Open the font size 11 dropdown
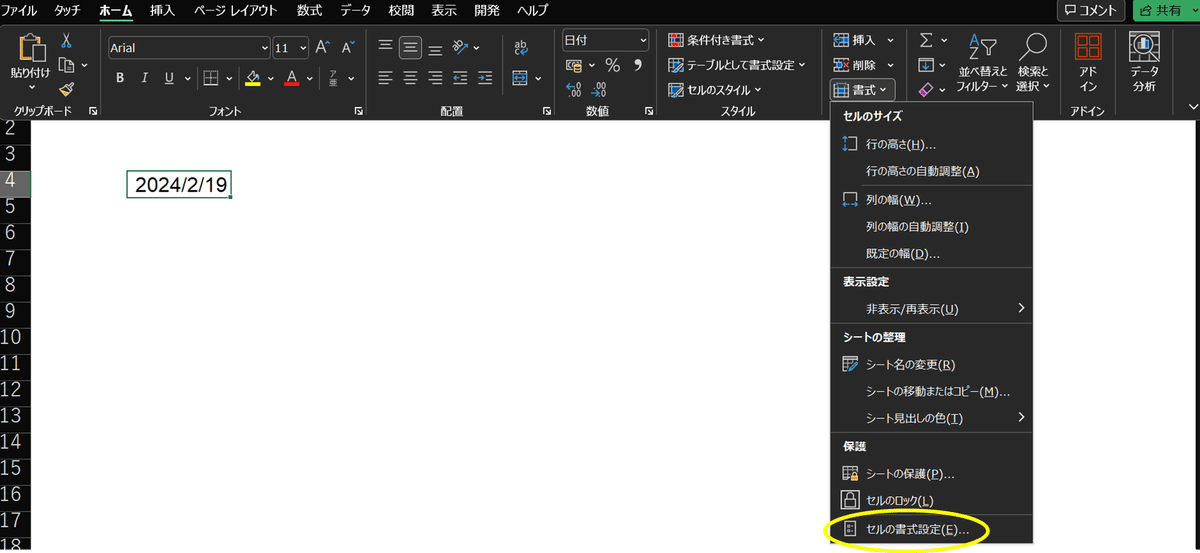 pyautogui.click(x=303, y=48)
